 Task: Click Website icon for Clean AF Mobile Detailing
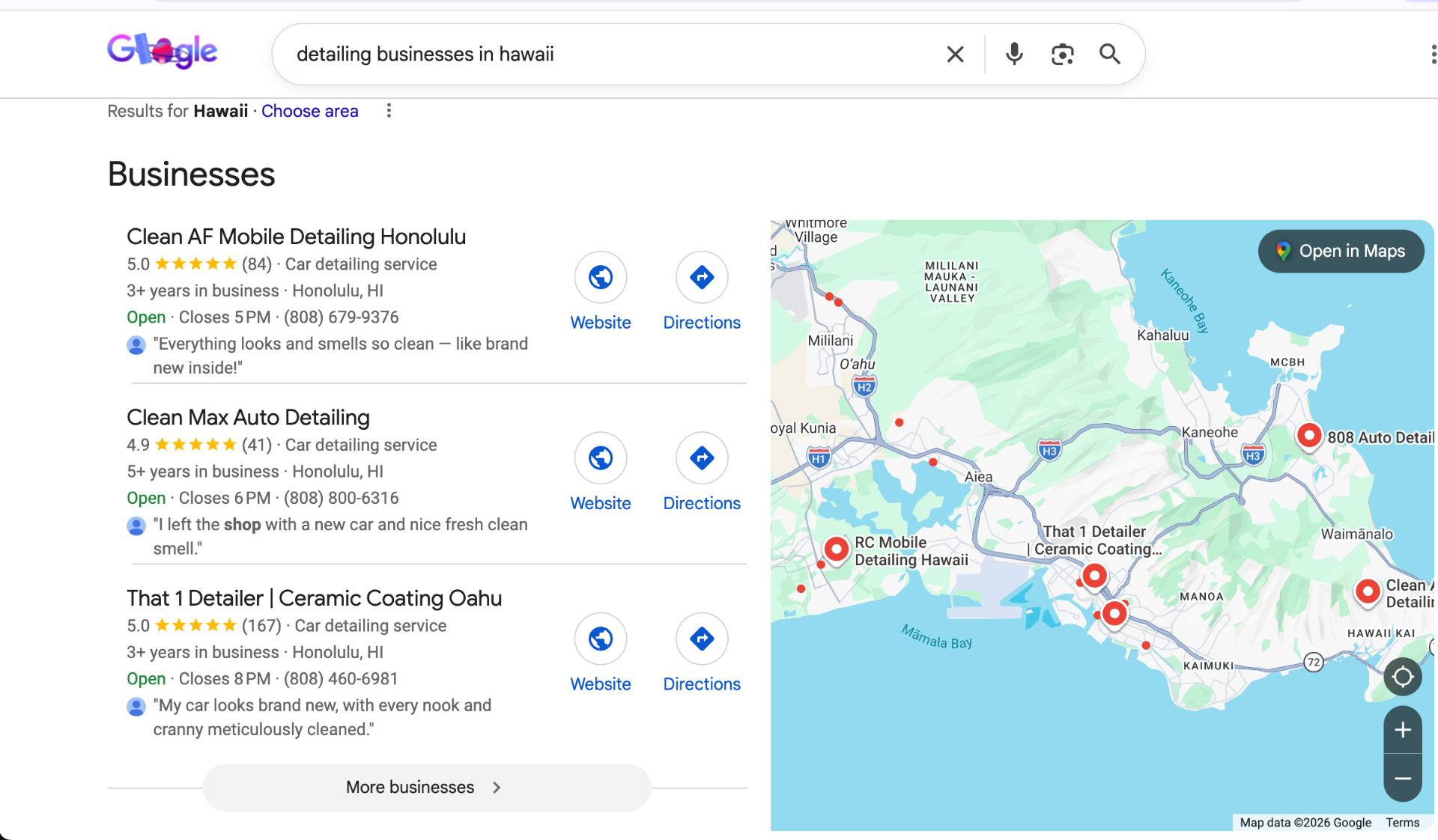[x=601, y=277]
